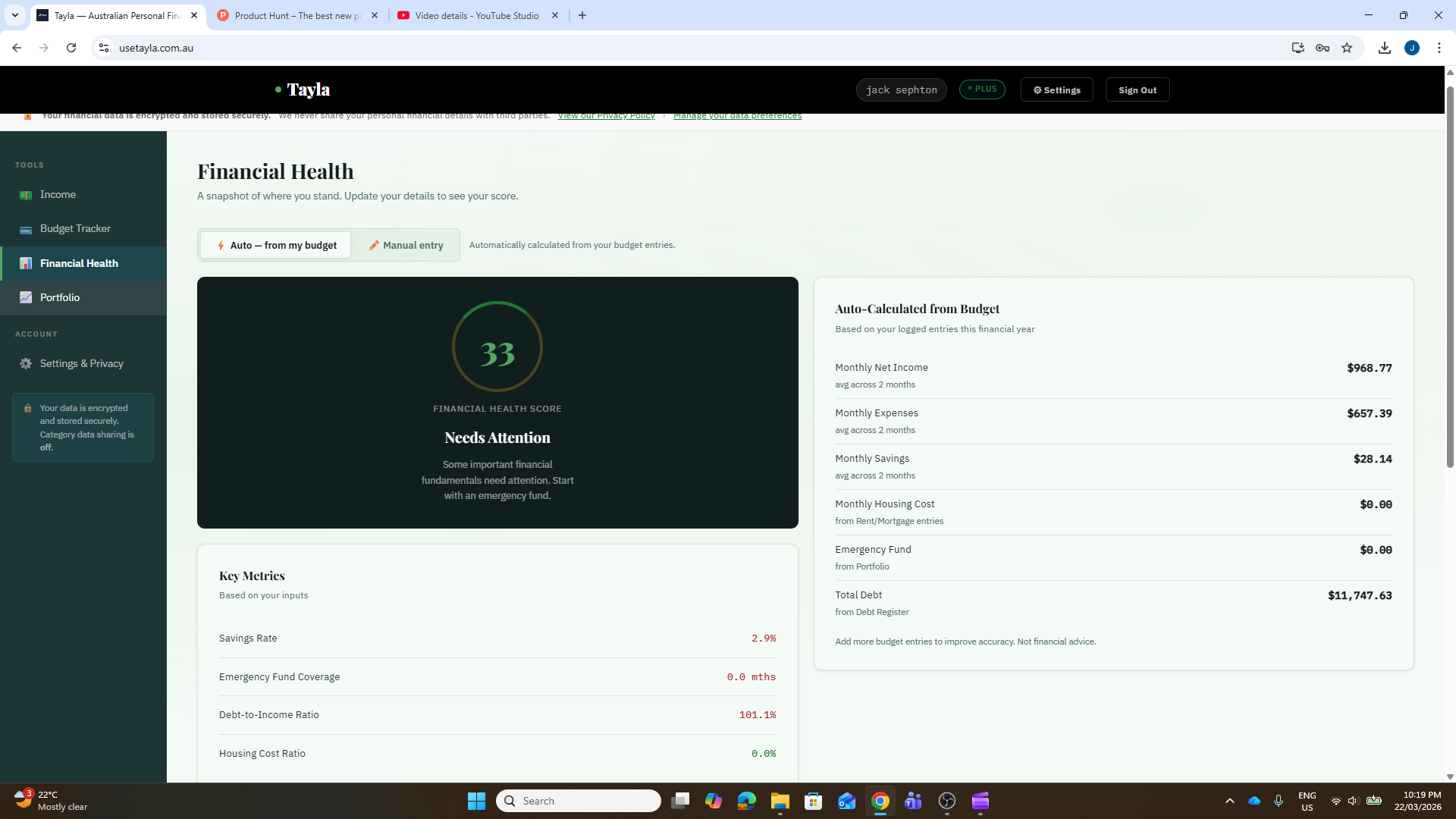Open the ENG US language selector
This screenshot has height=819, width=1456.
pos(1307,801)
